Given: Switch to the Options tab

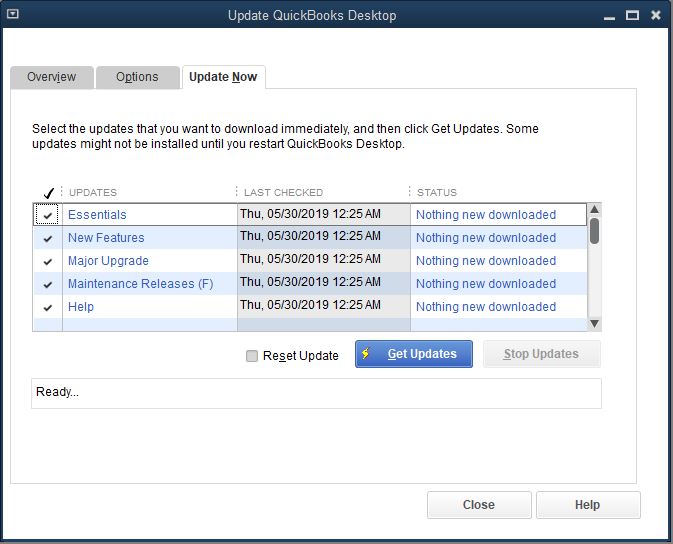Looking at the screenshot, I should pos(137,77).
